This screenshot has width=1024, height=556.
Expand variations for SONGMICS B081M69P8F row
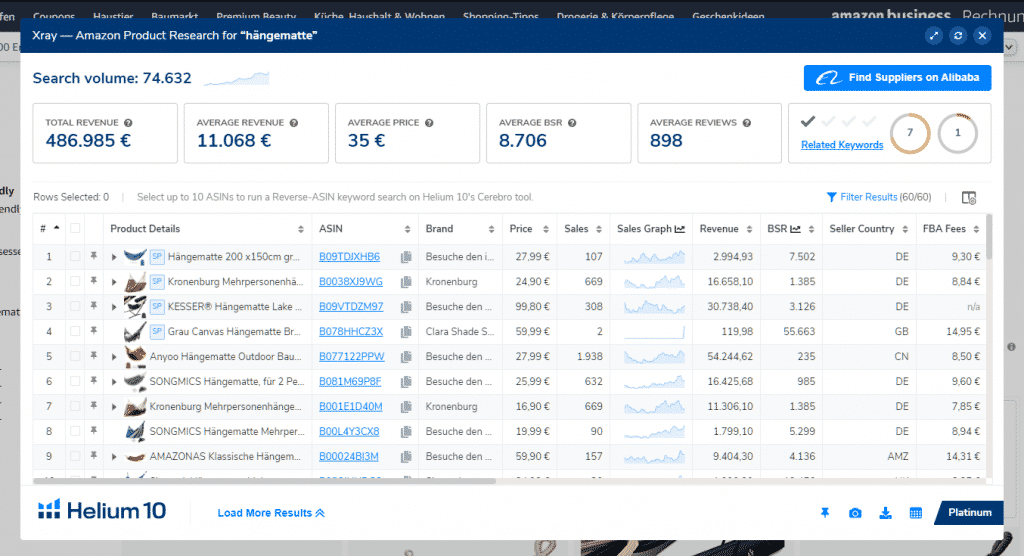pos(114,382)
